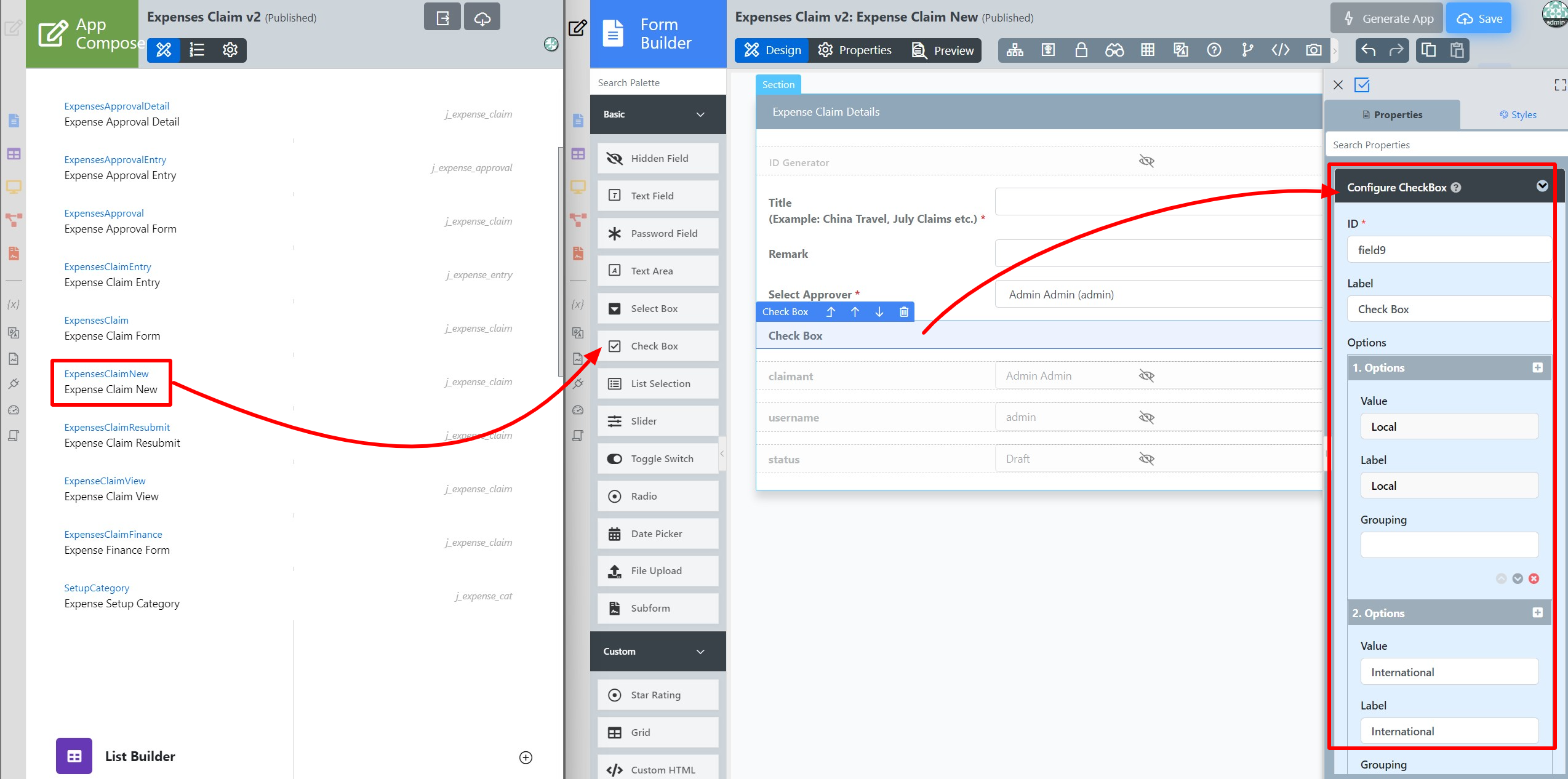Click the undo arrow icon in toolbar

point(1368,50)
